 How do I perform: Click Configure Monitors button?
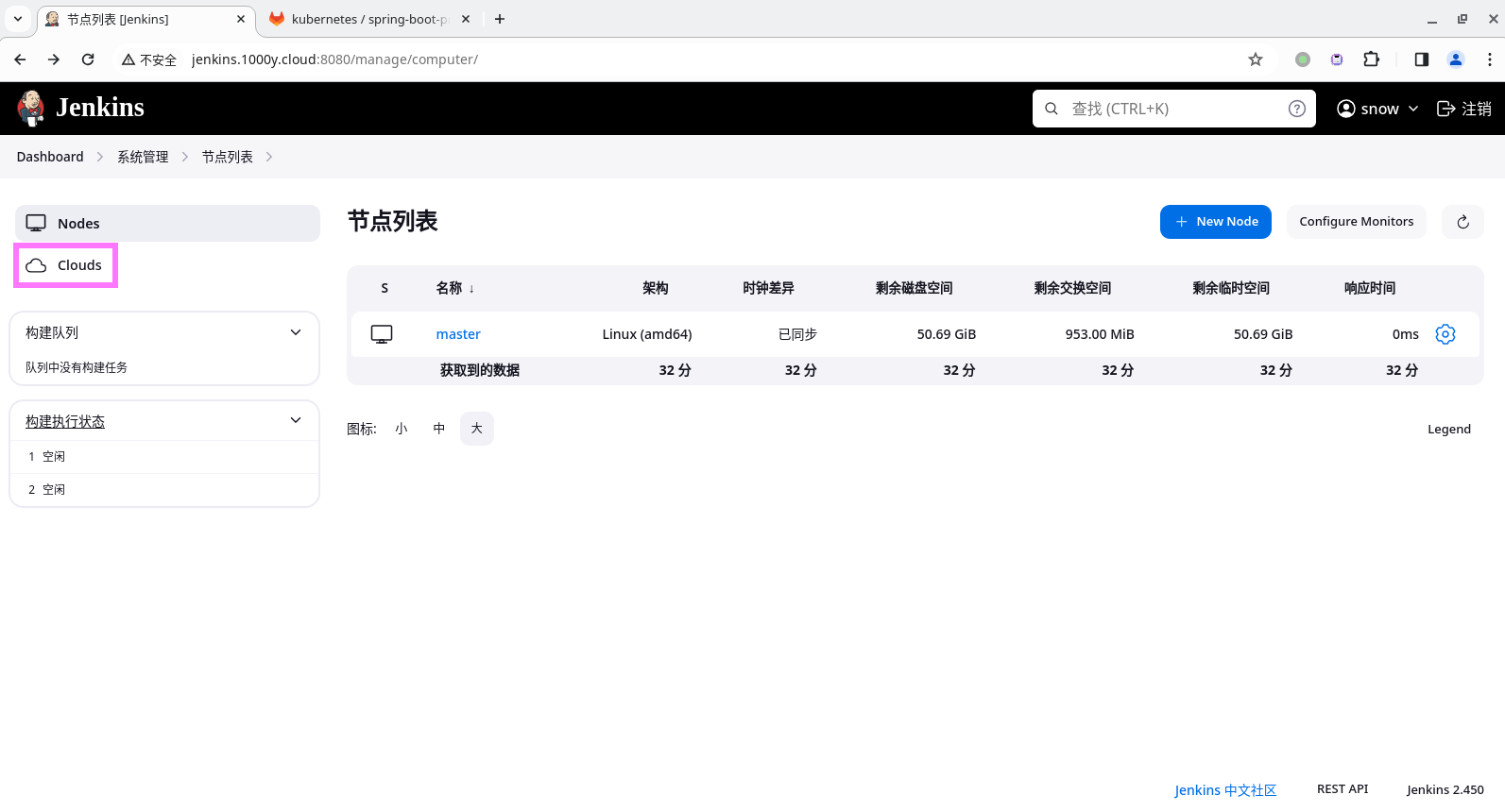(x=1357, y=222)
